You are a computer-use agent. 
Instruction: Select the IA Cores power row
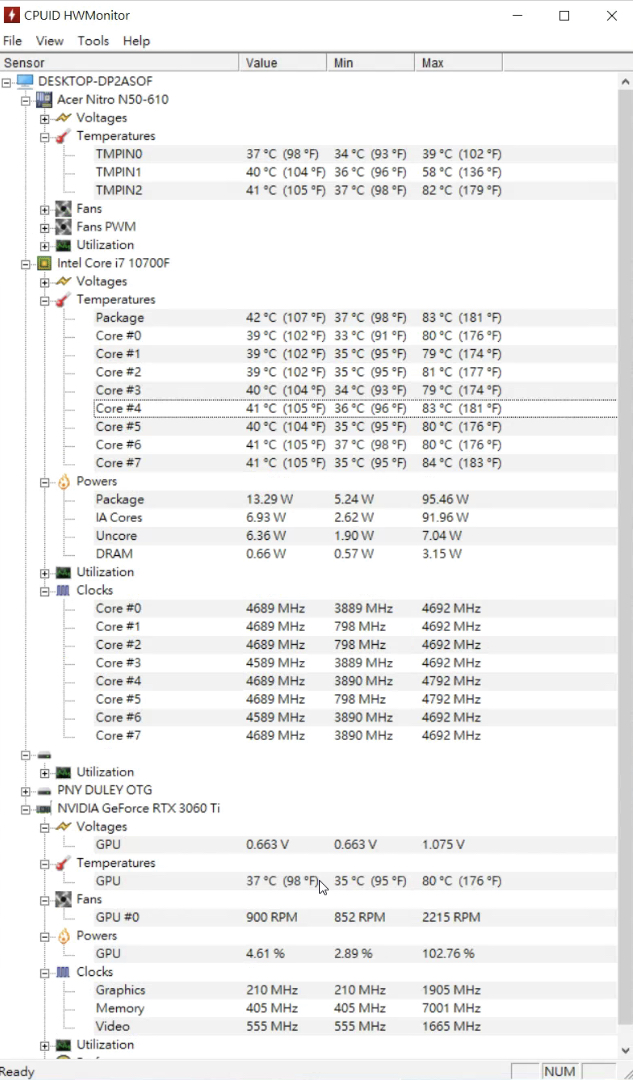355,517
